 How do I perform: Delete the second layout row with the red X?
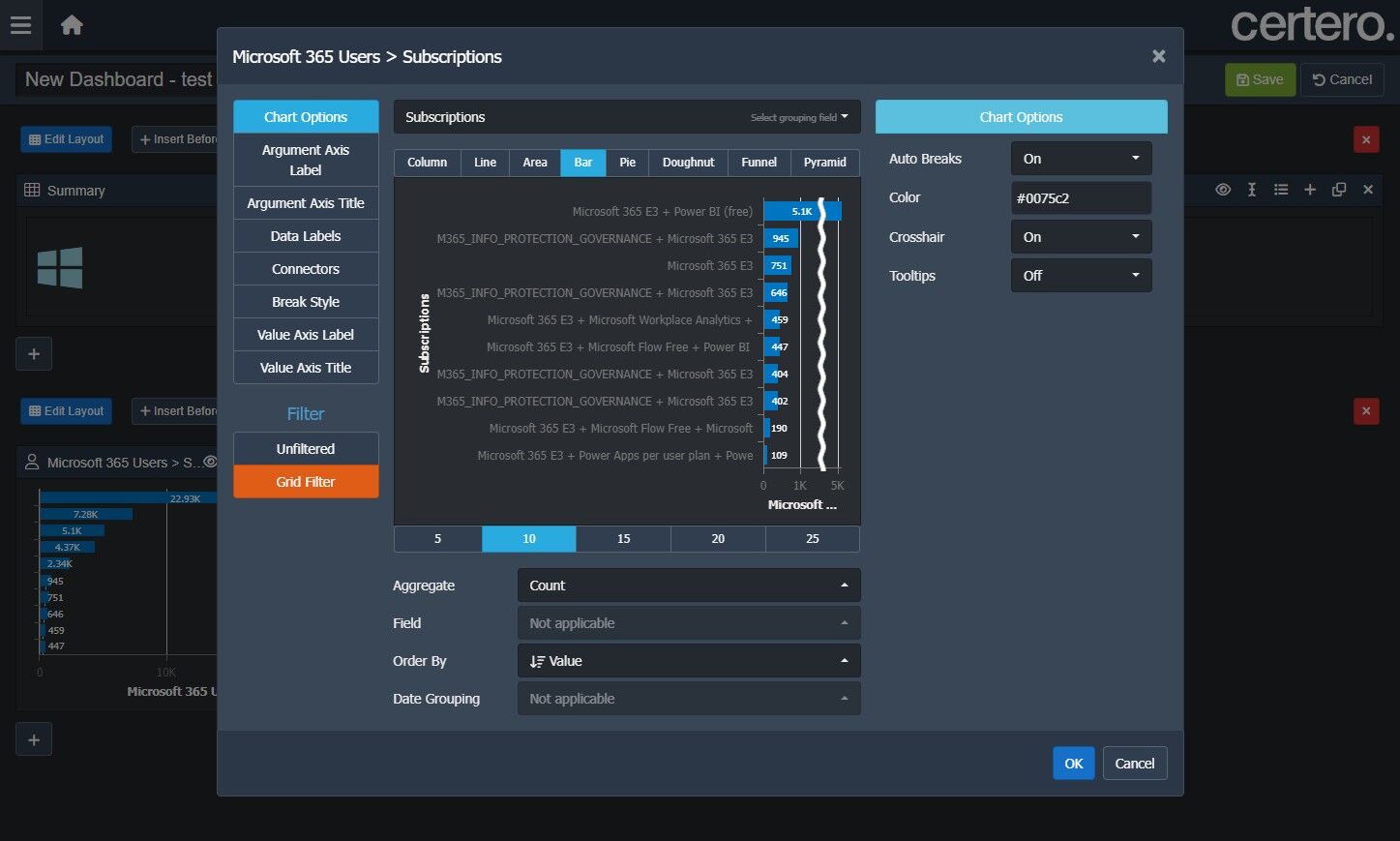[1366, 411]
